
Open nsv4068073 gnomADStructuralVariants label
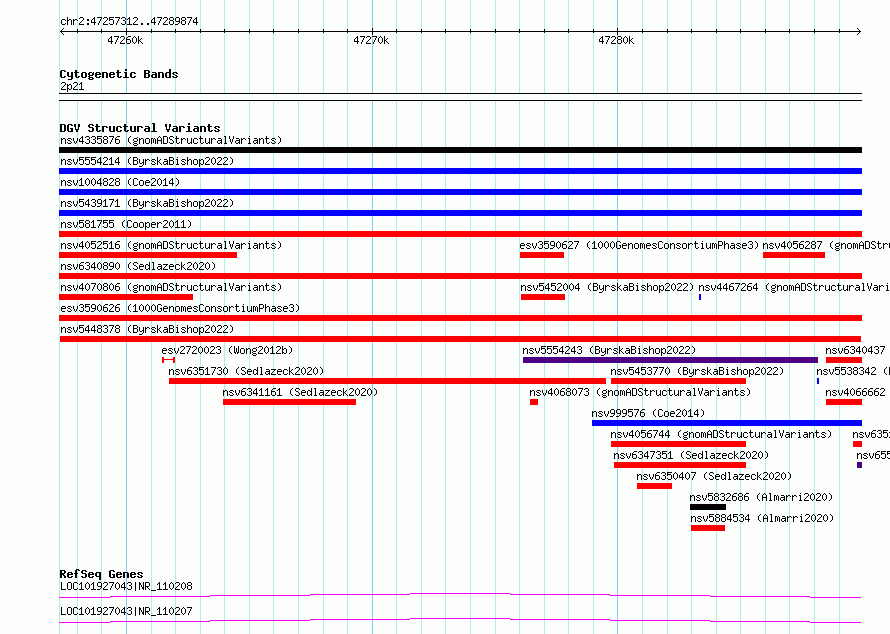[x=640, y=392]
